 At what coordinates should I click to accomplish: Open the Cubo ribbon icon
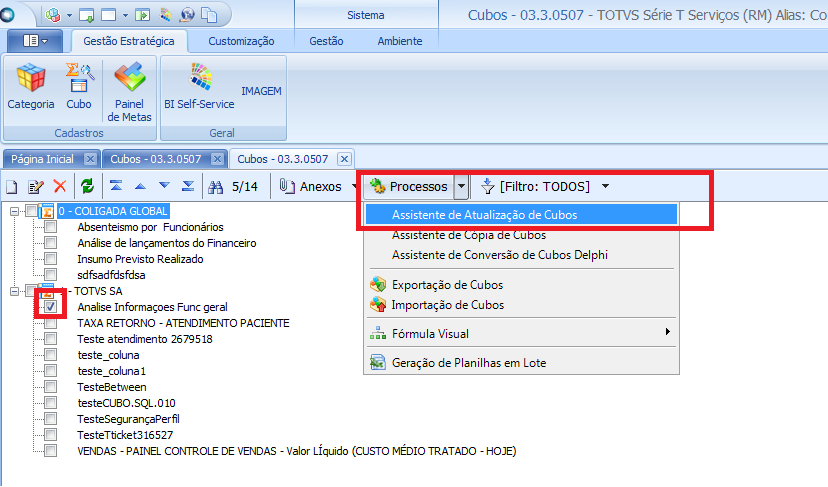[x=79, y=87]
